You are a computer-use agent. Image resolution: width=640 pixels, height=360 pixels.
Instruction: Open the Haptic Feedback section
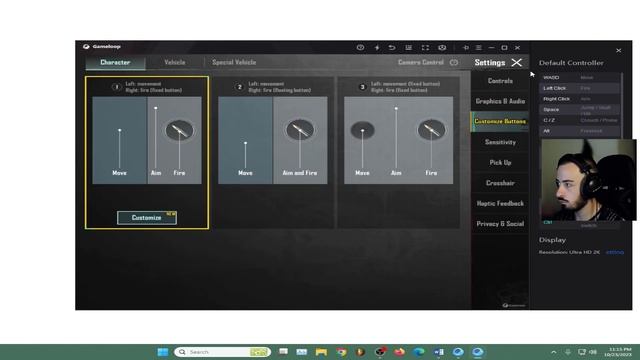[x=500, y=203]
